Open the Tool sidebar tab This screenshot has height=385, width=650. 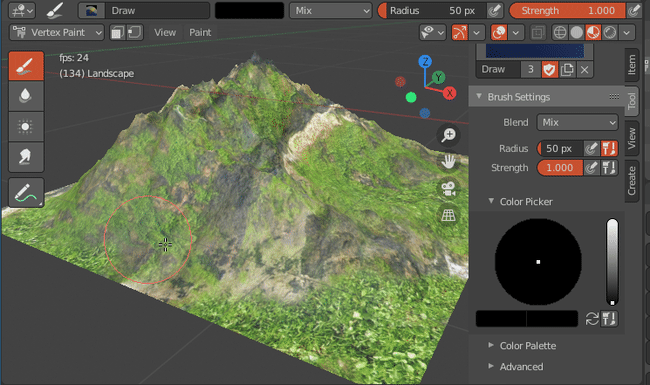point(631,101)
